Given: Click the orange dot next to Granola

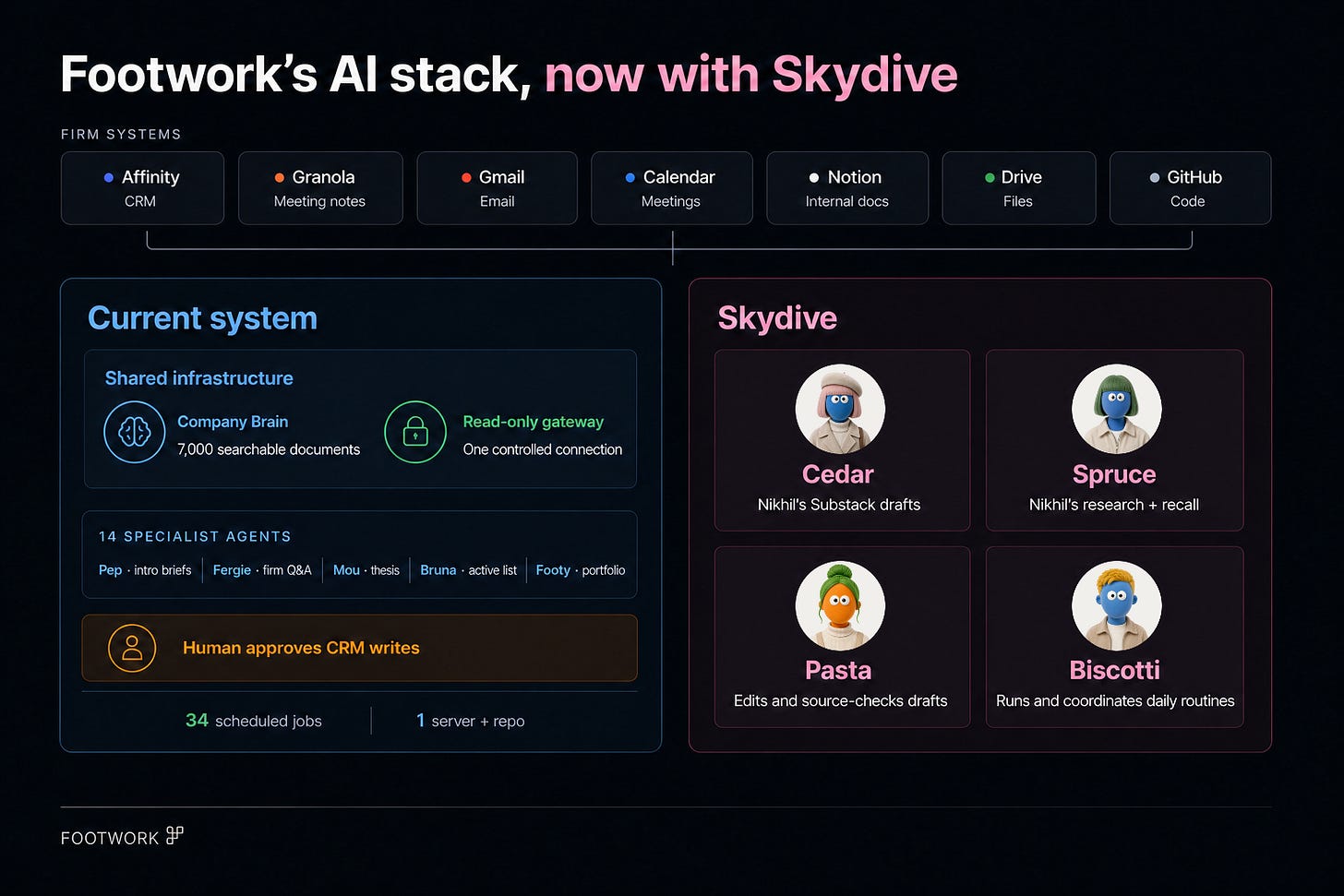Looking at the screenshot, I should click(279, 177).
